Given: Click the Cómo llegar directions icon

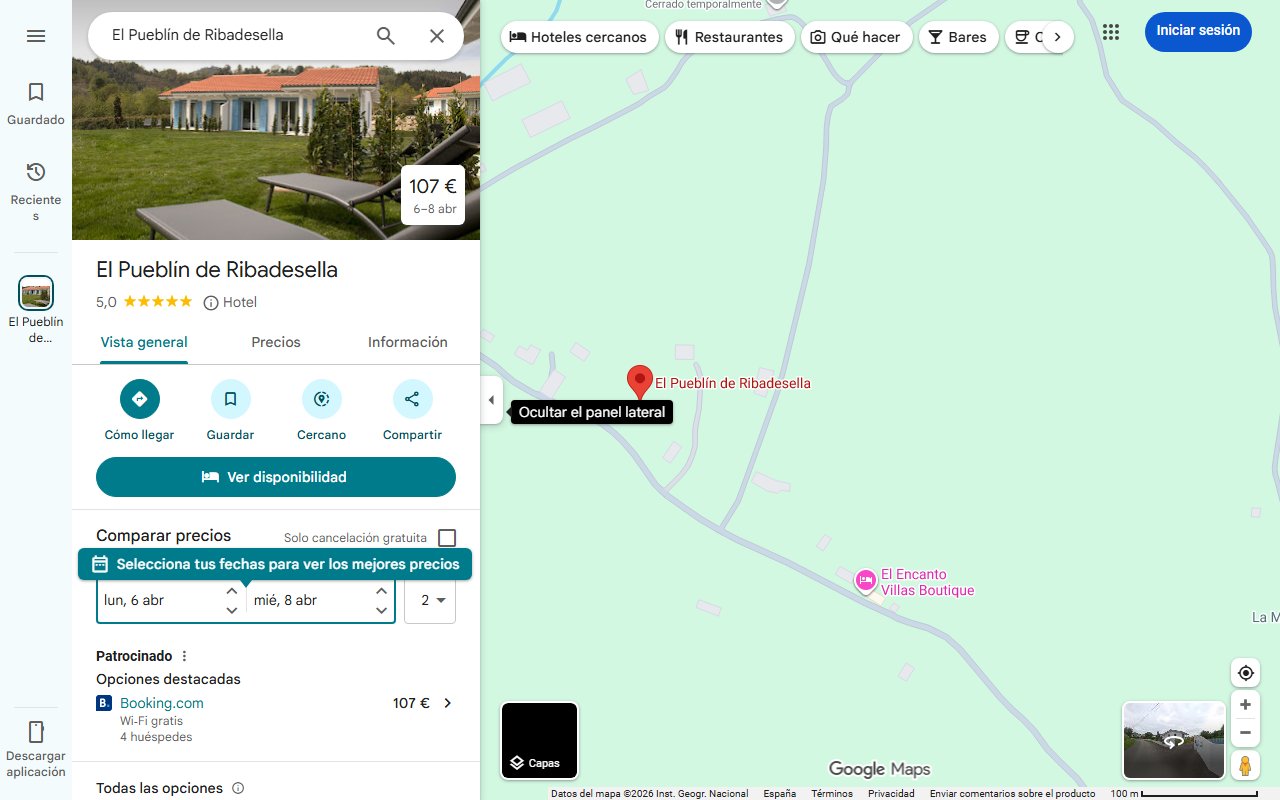Looking at the screenshot, I should coord(140,399).
